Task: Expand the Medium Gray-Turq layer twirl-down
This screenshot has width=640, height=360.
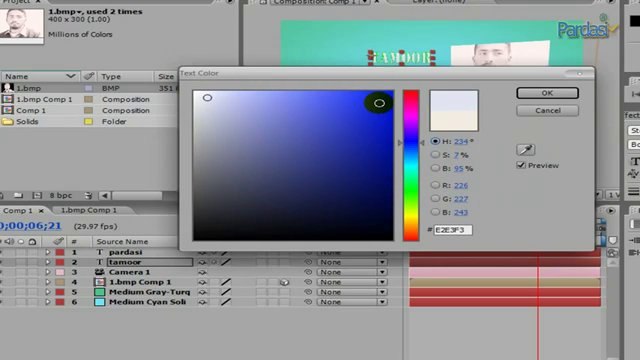Action: point(47,292)
